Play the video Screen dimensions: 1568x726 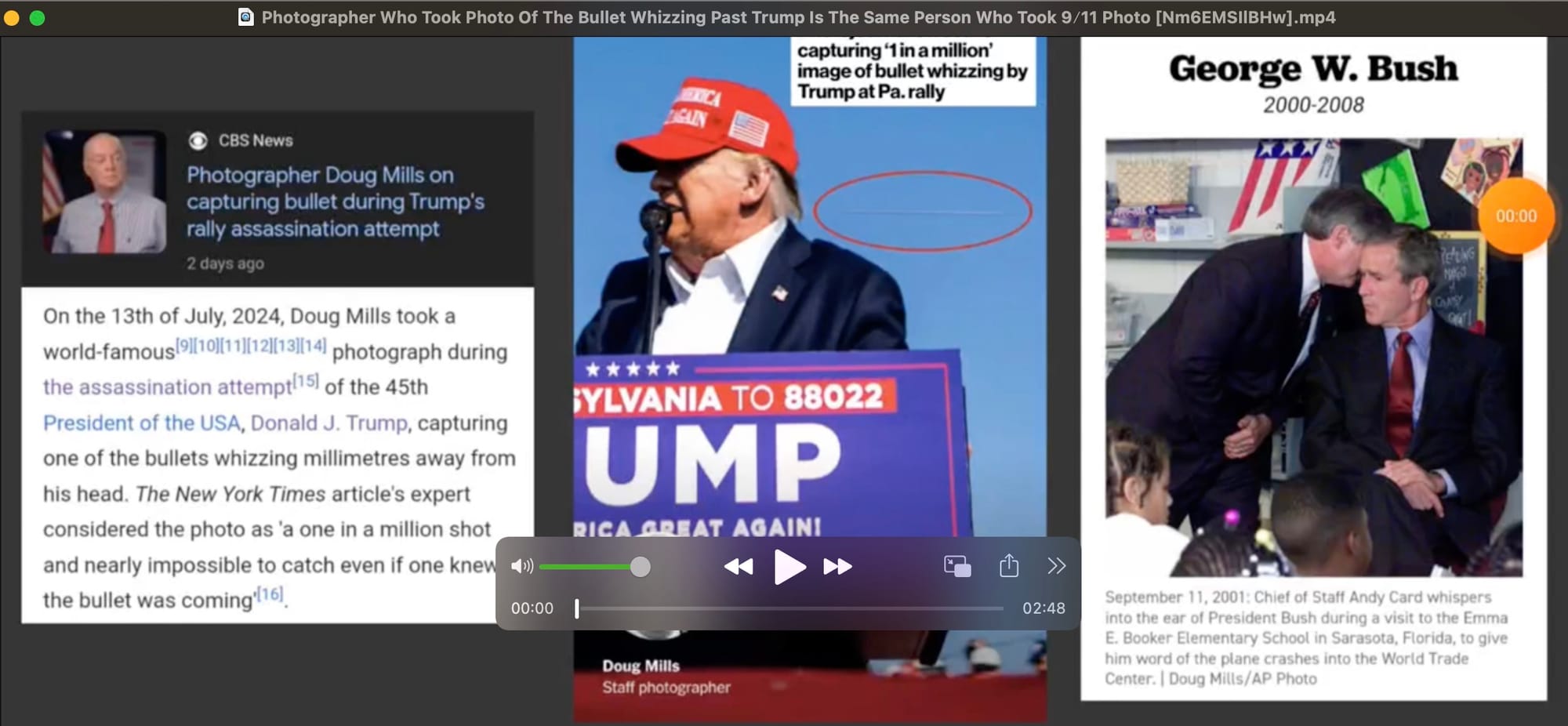[x=789, y=567]
